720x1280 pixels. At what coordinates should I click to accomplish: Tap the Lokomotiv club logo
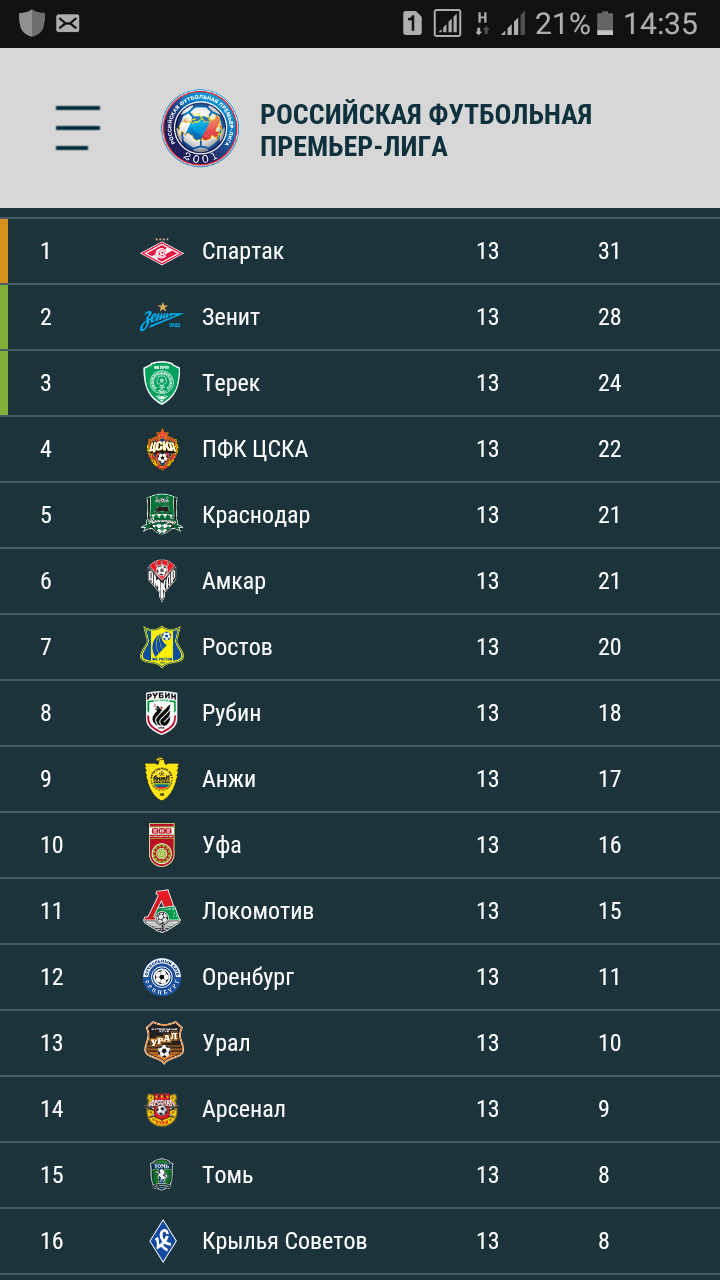pos(162,911)
